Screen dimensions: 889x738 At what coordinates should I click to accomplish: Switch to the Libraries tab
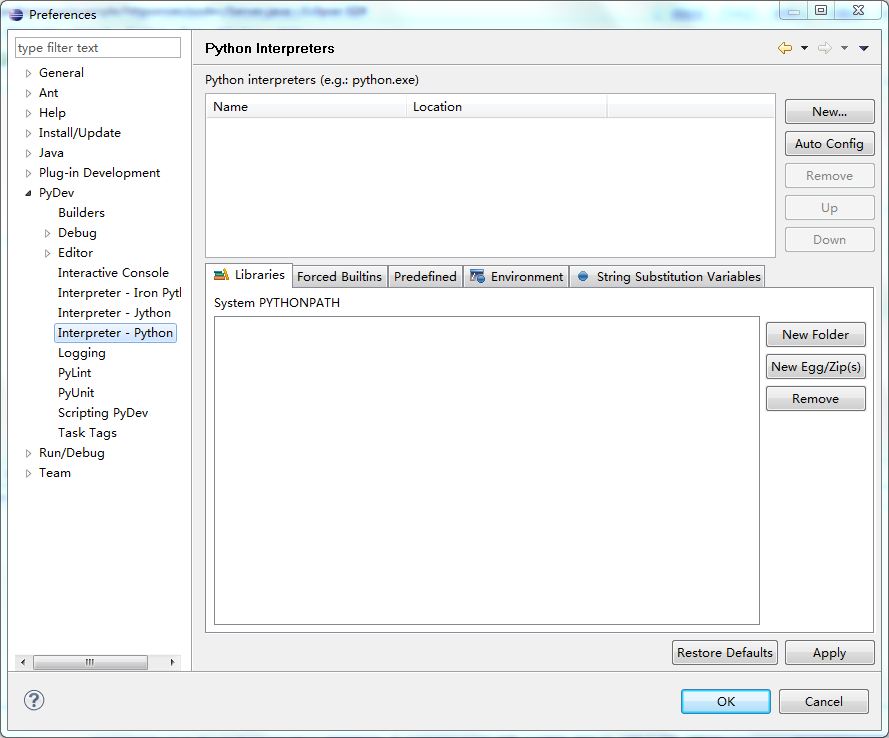coord(249,275)
